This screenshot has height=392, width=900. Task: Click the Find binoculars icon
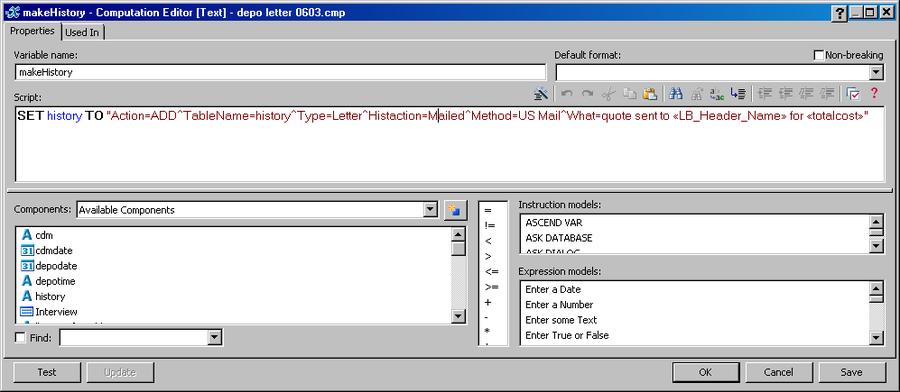[x=676, y=94]
